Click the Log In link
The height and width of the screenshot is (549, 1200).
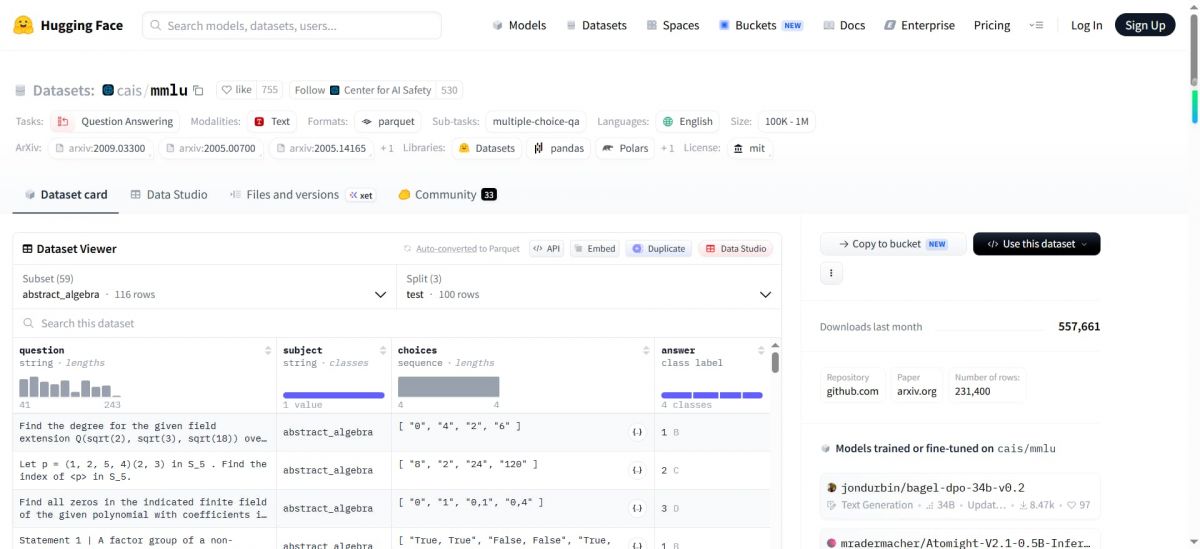pos(1086,25)
